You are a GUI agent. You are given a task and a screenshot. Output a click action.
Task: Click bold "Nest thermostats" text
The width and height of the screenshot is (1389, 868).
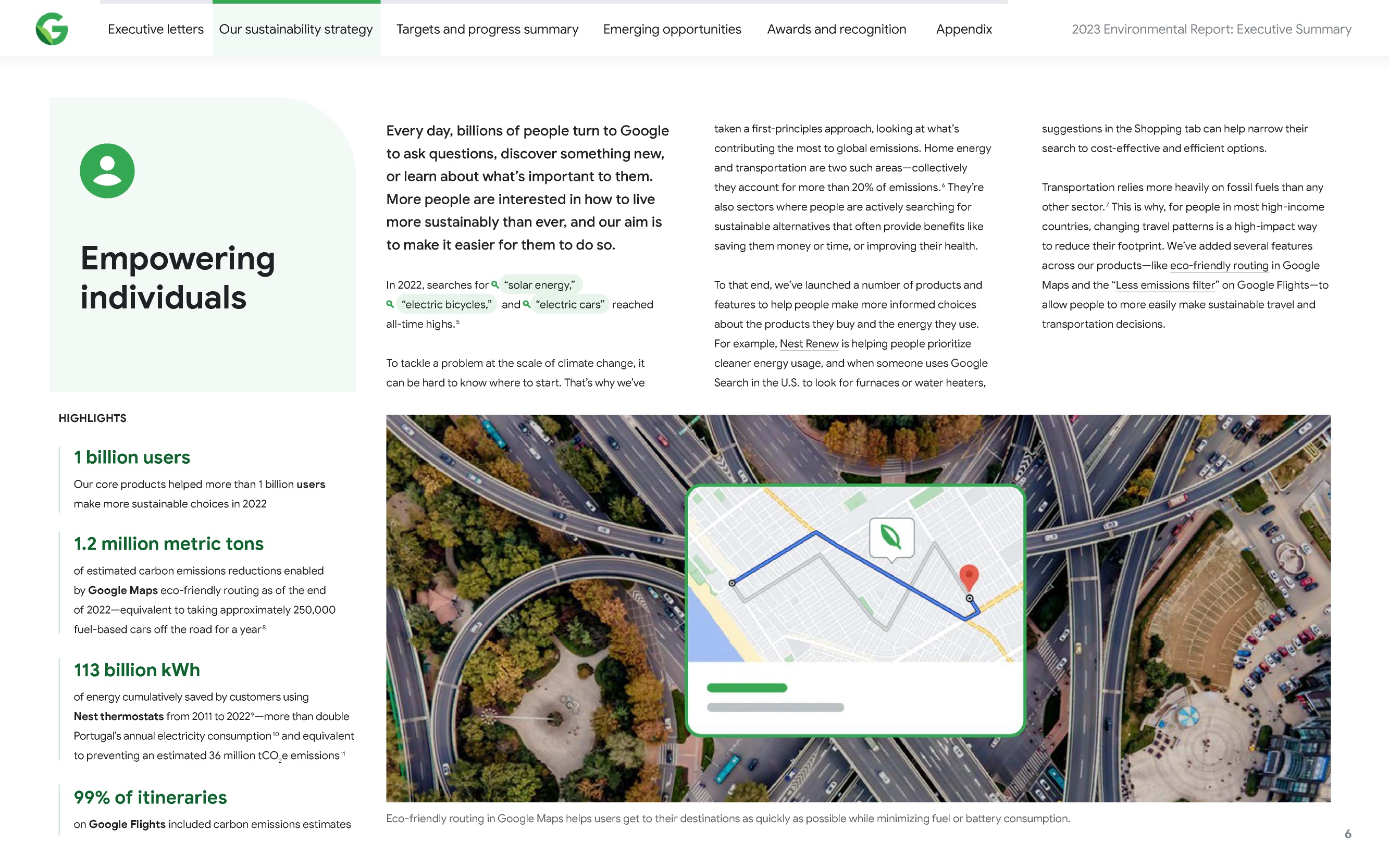pos(119,716)
